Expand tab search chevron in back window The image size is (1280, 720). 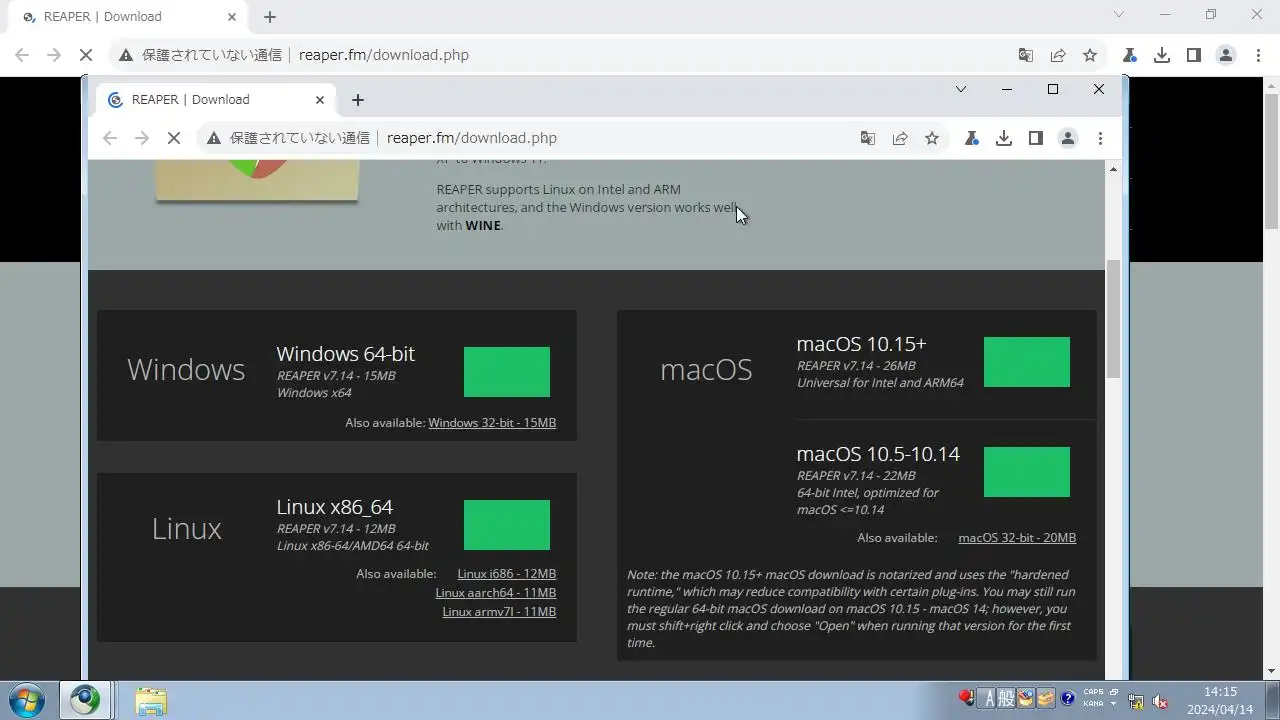tap(1119, 14)
